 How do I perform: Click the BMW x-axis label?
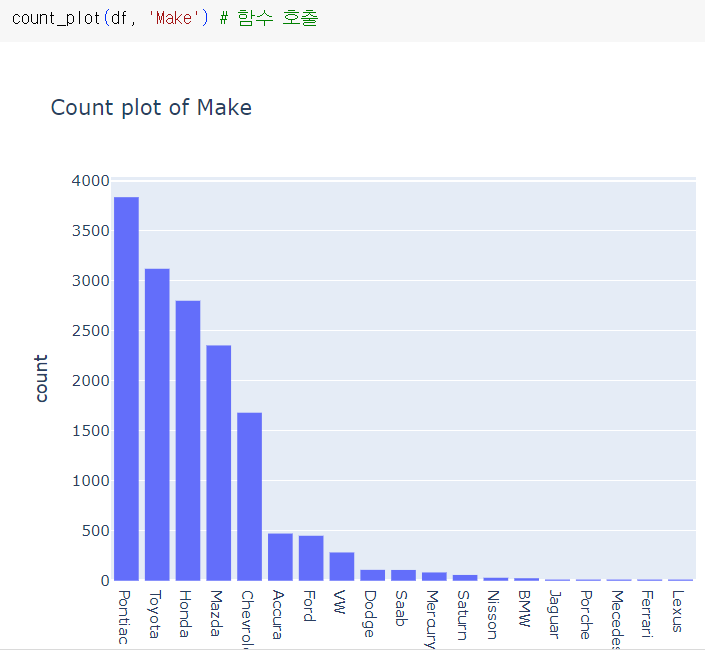click(524, 608)
